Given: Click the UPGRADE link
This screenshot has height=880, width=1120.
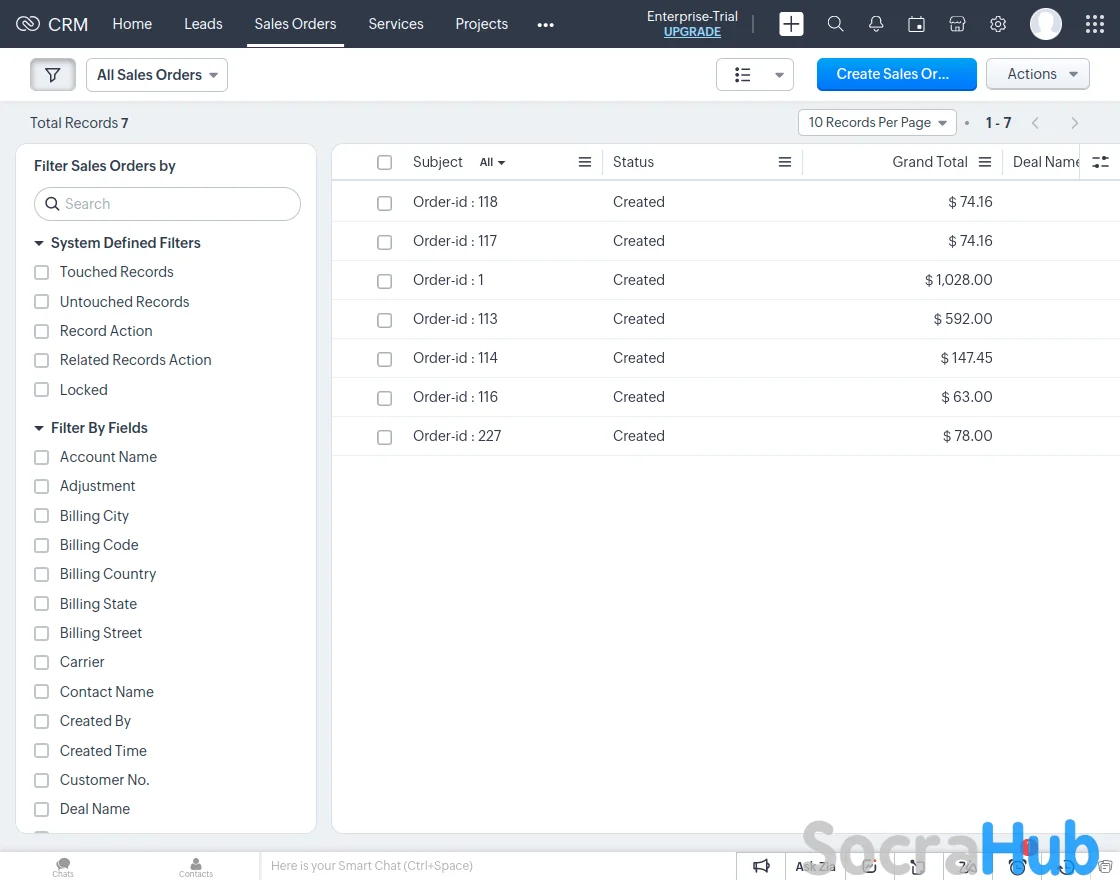Looking at the screenshot, I should 692,32.
